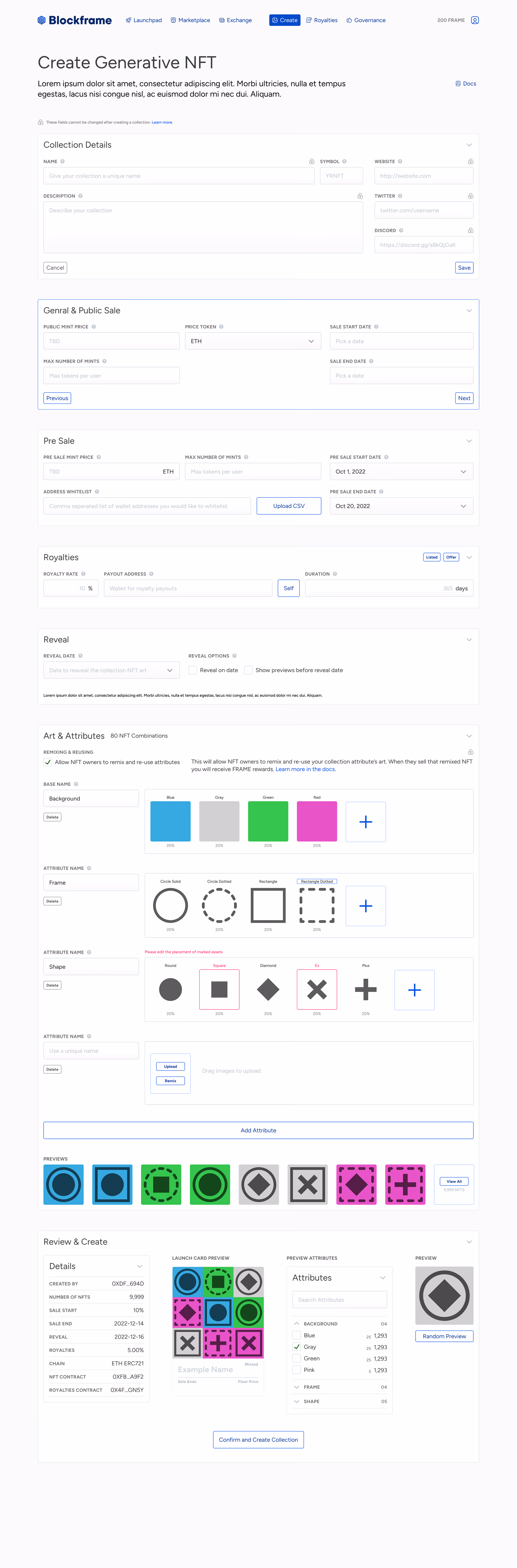Viewport: 517px width, 1568px height.
Task: Click the lock icon beside Twitter
Action: [470, 196]
